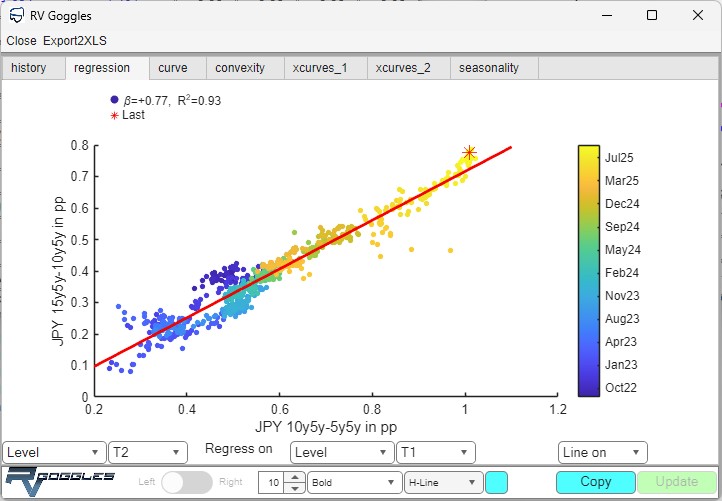Switch to the convexity tab
The width and height of the screenshot is (722, 501).
coord(240,68)
